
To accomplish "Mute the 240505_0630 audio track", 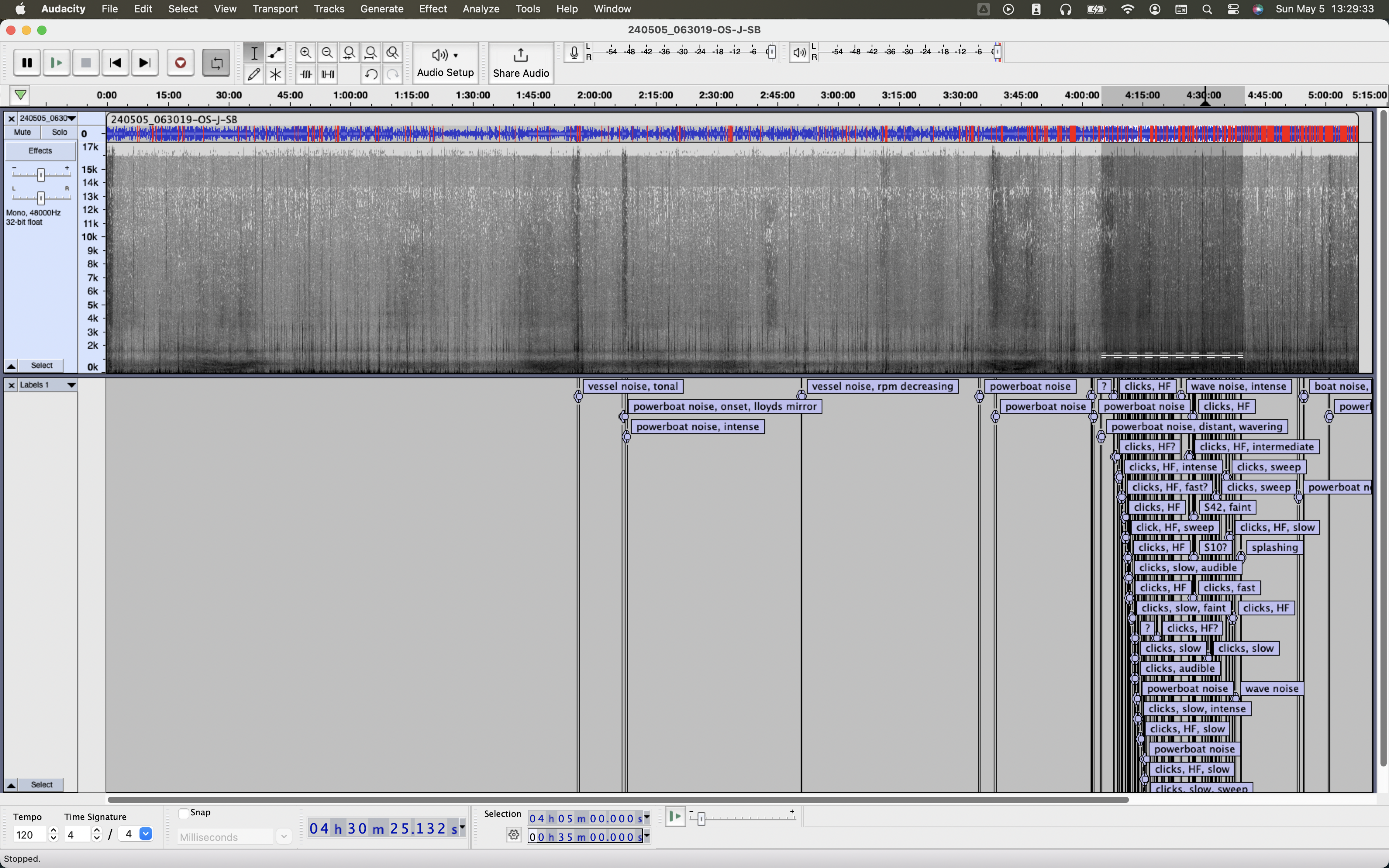I will pyautogui.click(x=22, y=132).
